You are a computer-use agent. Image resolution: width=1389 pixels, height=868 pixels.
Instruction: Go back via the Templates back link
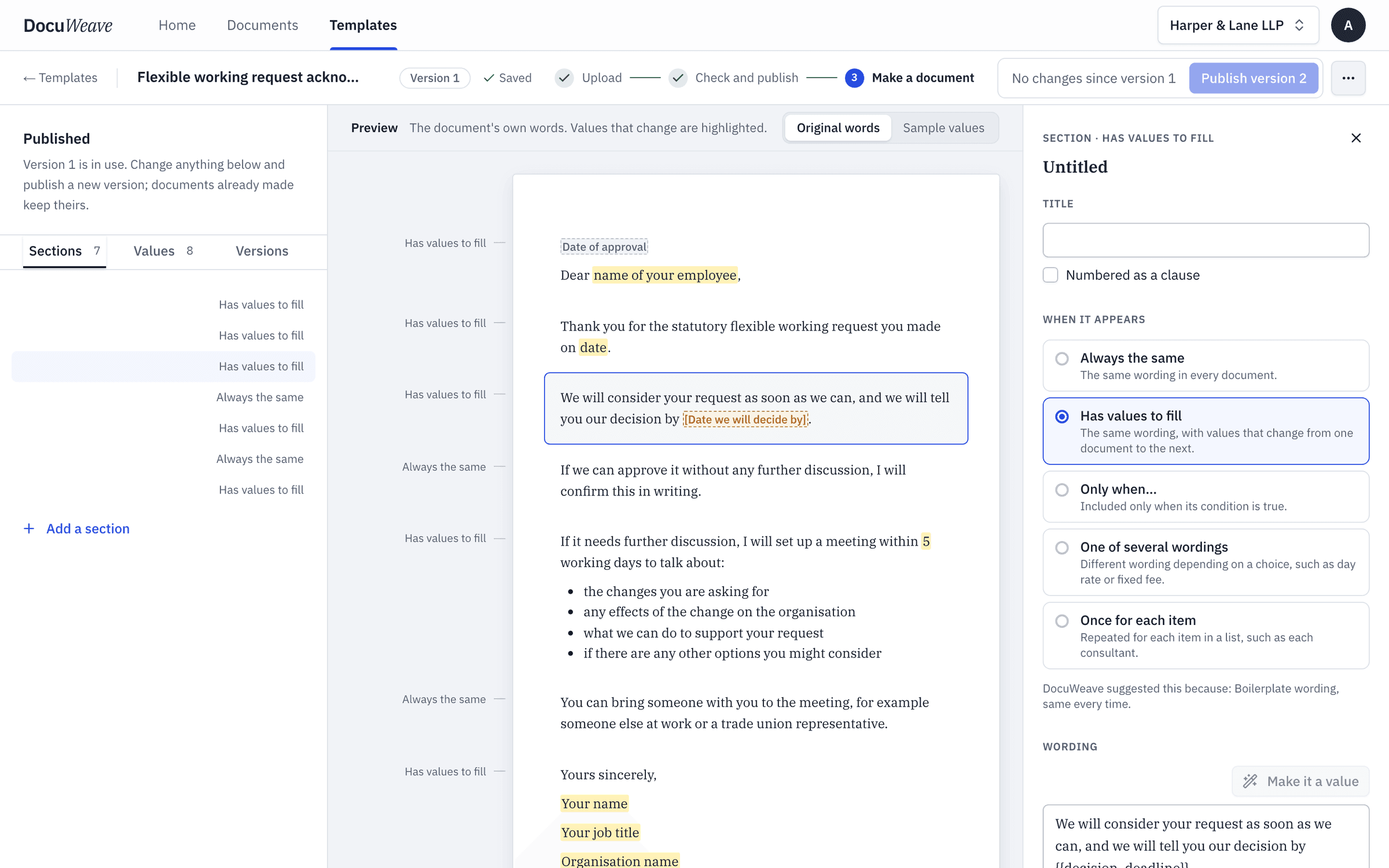pos(60,78)
